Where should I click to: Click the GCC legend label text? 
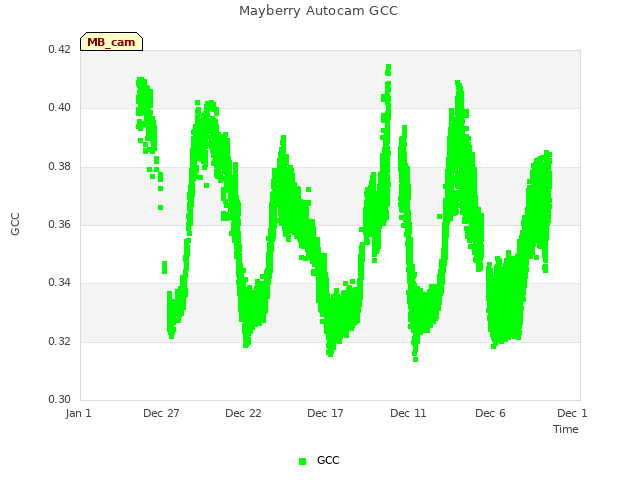click(x=328, y=460)
